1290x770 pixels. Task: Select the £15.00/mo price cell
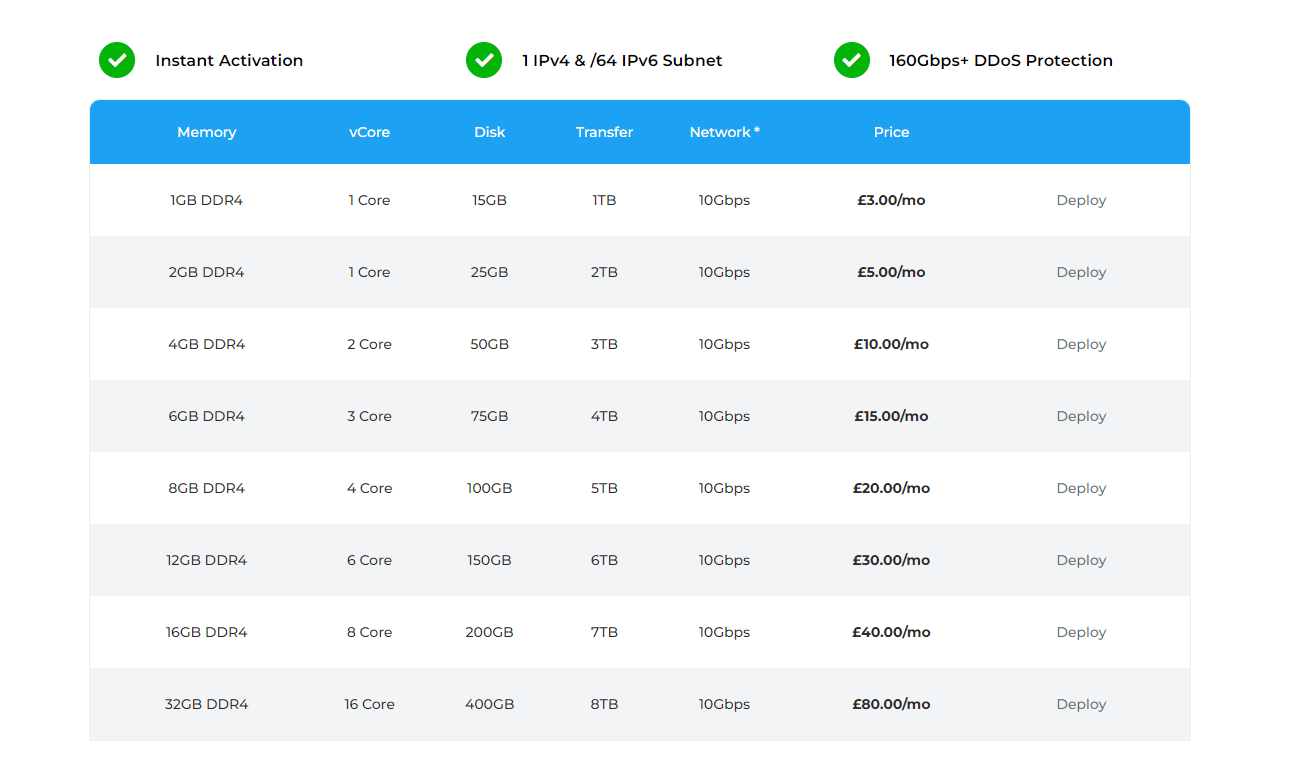[891, 416]
